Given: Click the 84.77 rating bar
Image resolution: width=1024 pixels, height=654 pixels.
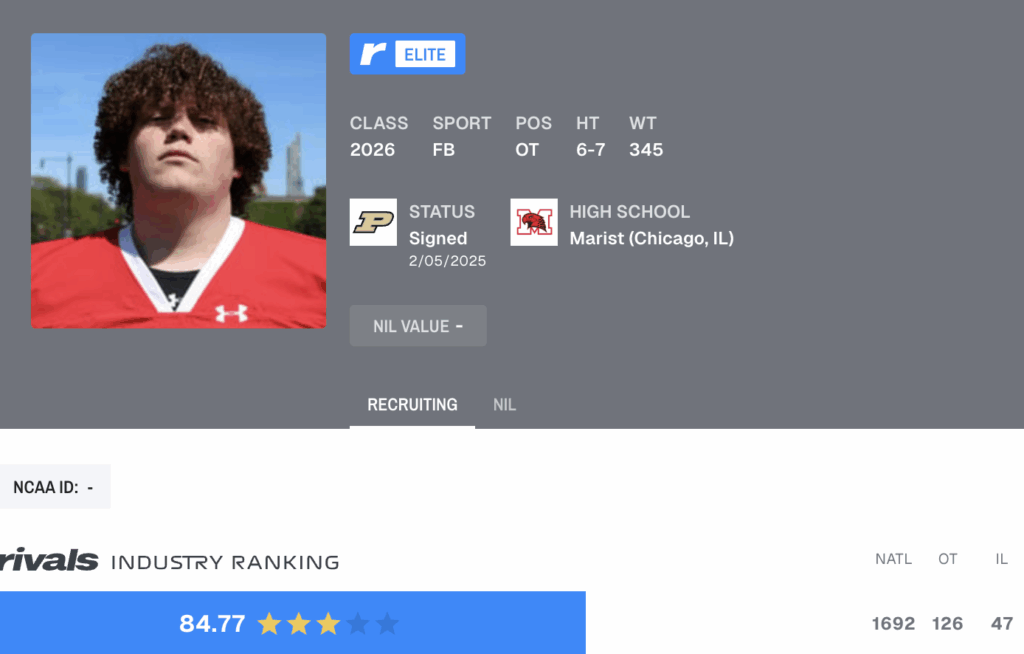Looking at the screenshot, I should tap(293, 623).
